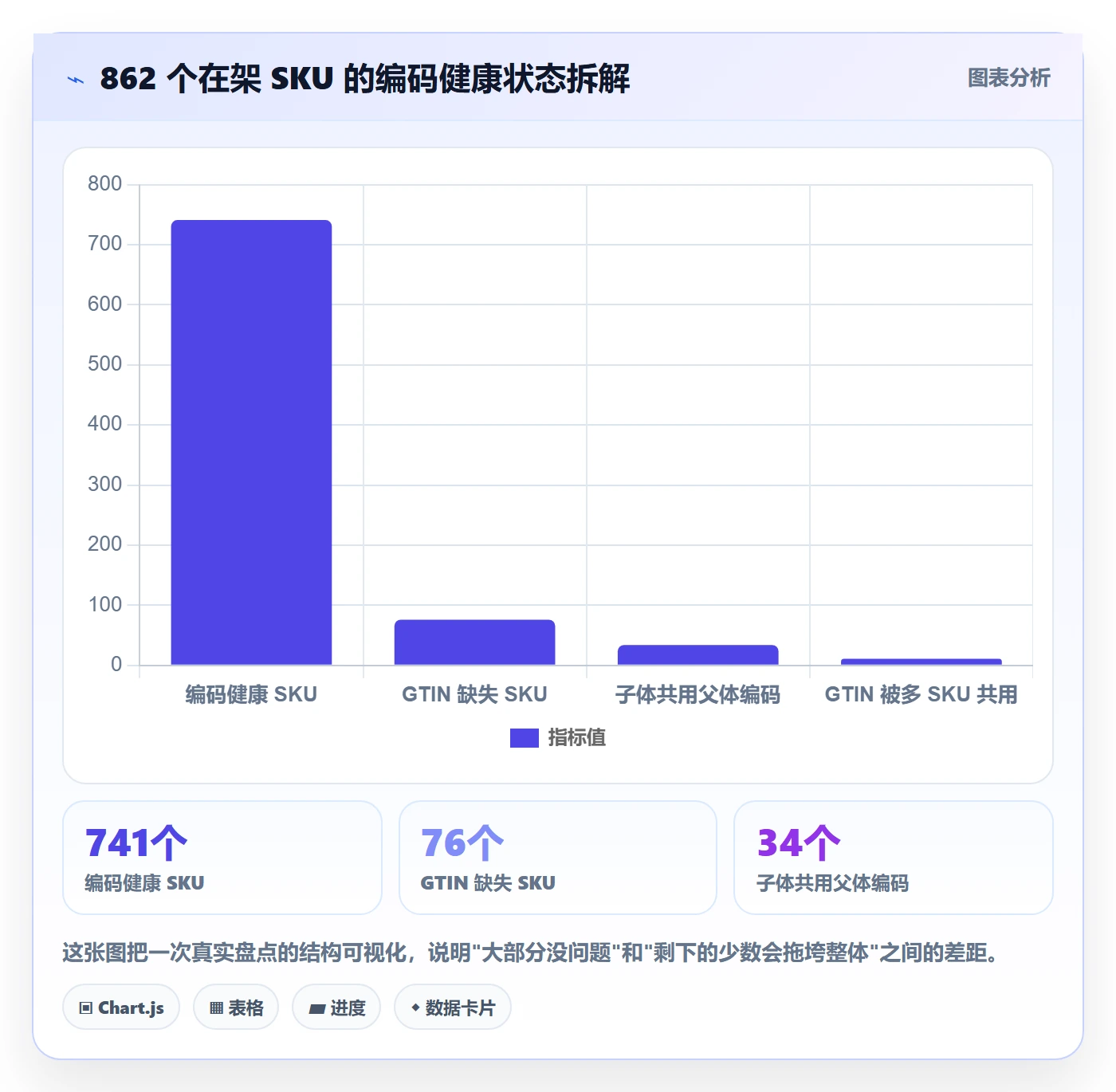
Task: Click the GTIN 缺失 SKU bar
Action: 474,642
